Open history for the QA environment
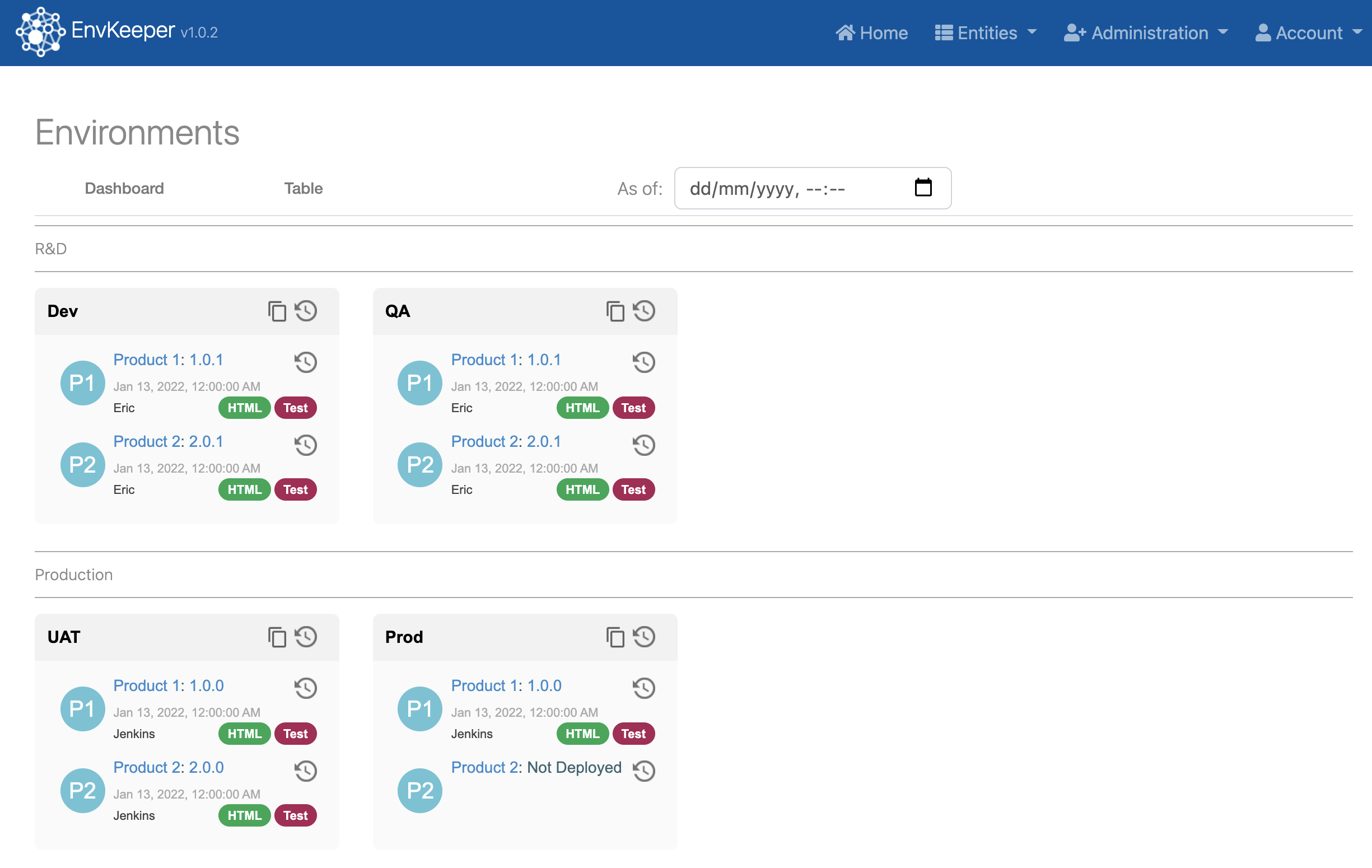 pyautogui.click(x=644, y=311)
